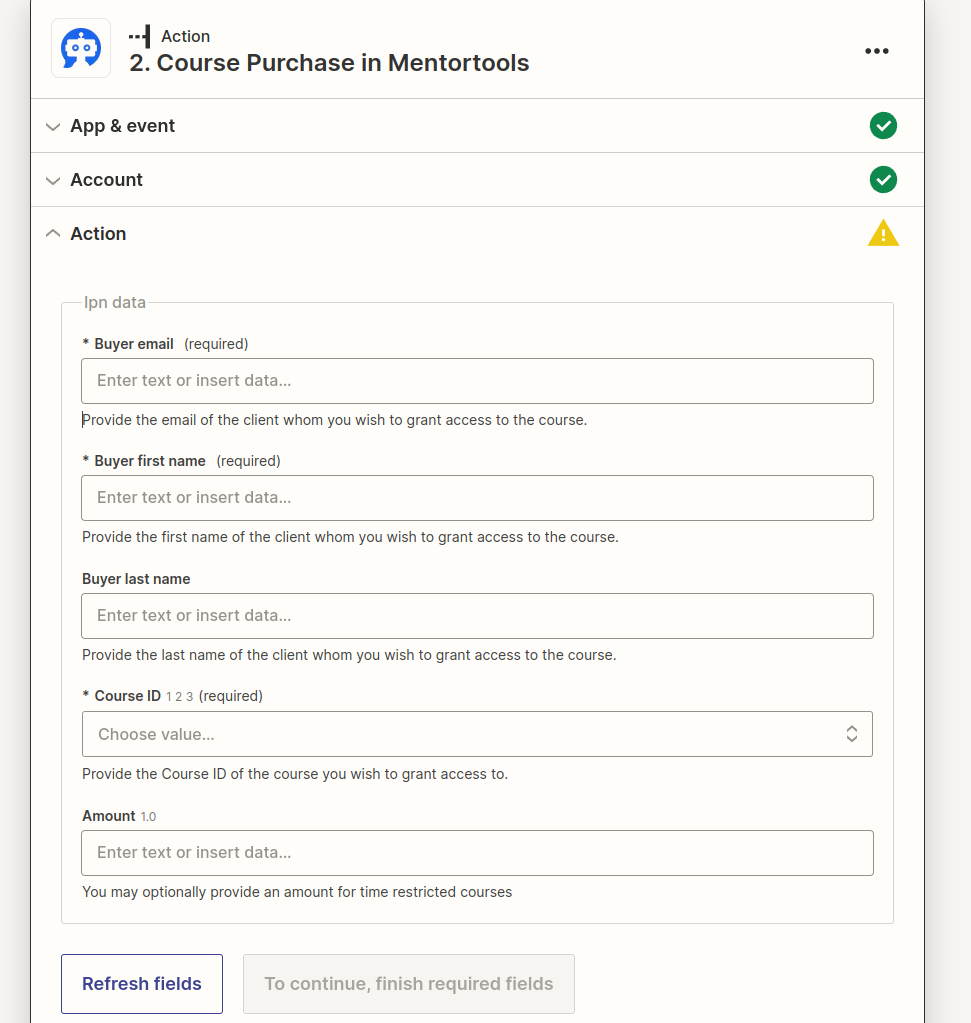Click the Mentortools robot app icon

(81, 48)
